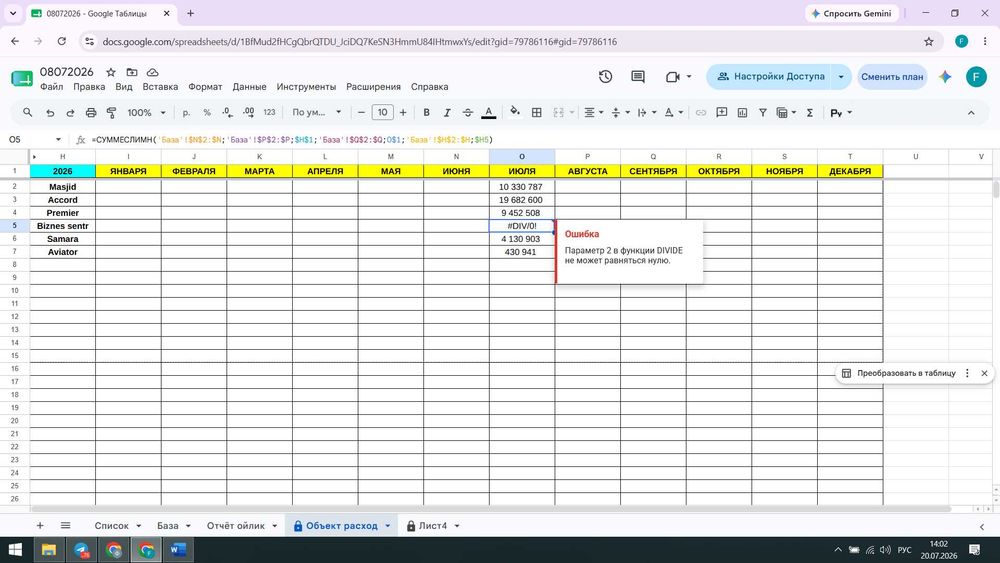Open the Вставка menu
The height and width of the screenshot is (563, 1000).
click(160, 87)
